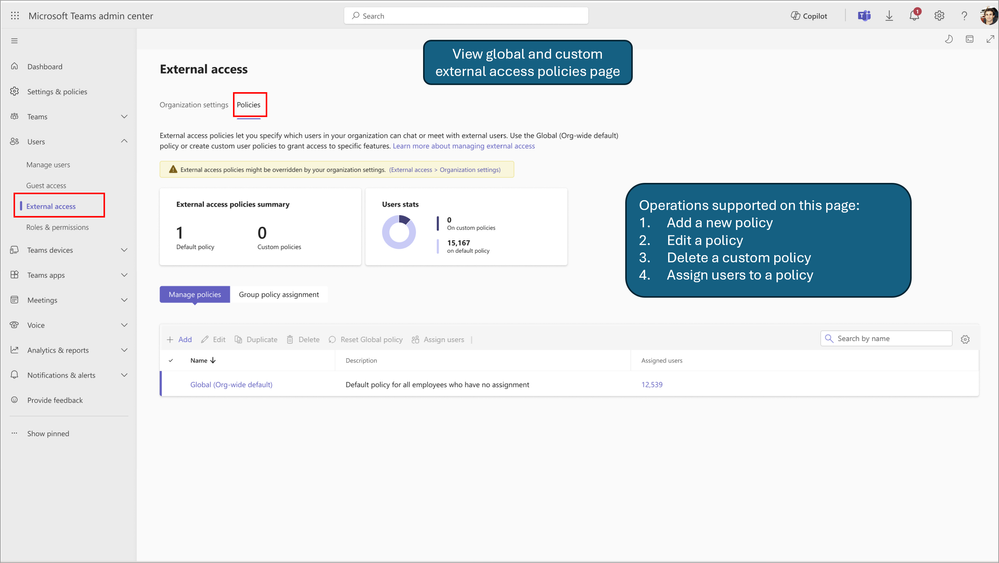Select the Manage policies tab
Viewport: 999px width, 563px height.
(x=194, y=294)
